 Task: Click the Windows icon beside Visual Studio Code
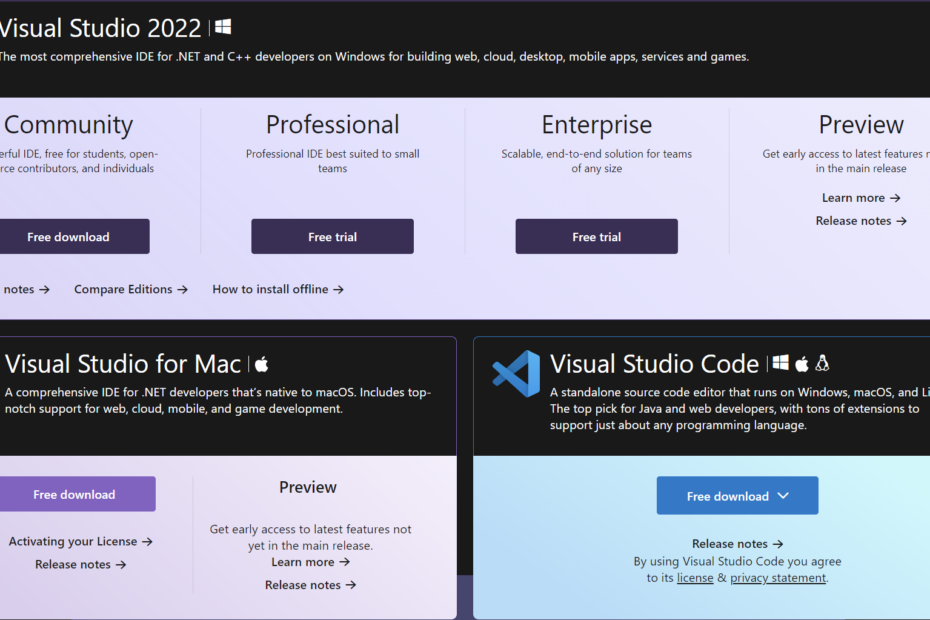click(781, 362)
